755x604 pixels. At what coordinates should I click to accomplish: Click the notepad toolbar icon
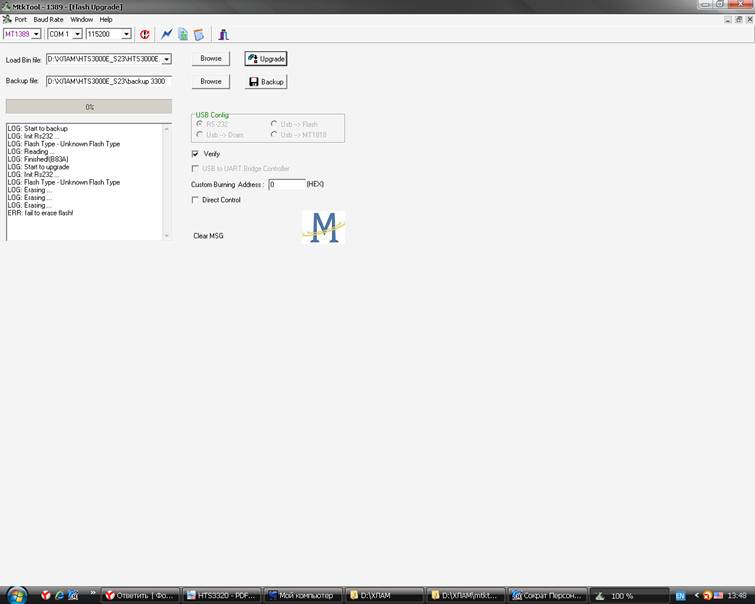198,34
